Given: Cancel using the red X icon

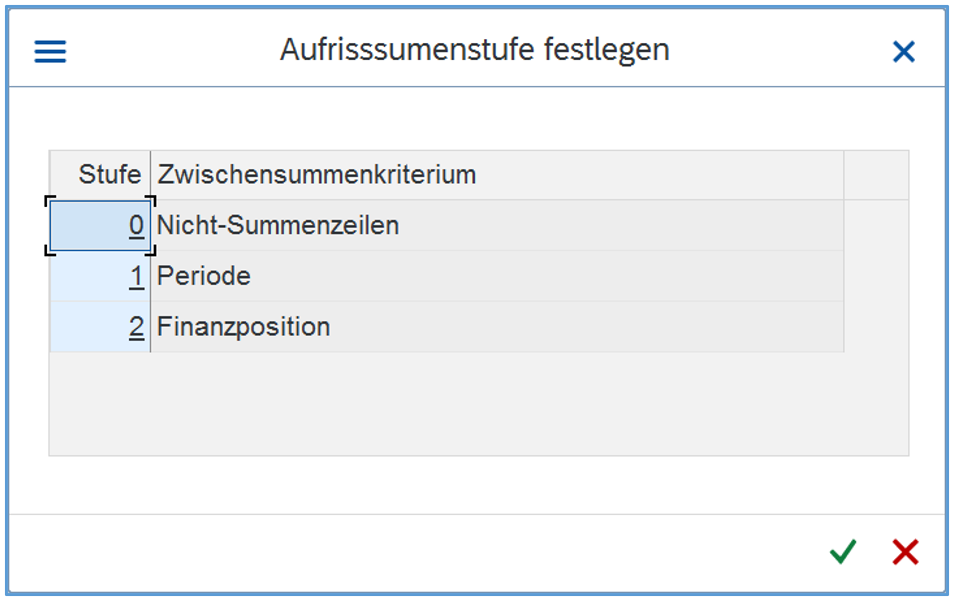Looking at the screenshot, I should (x=905, y=552).
